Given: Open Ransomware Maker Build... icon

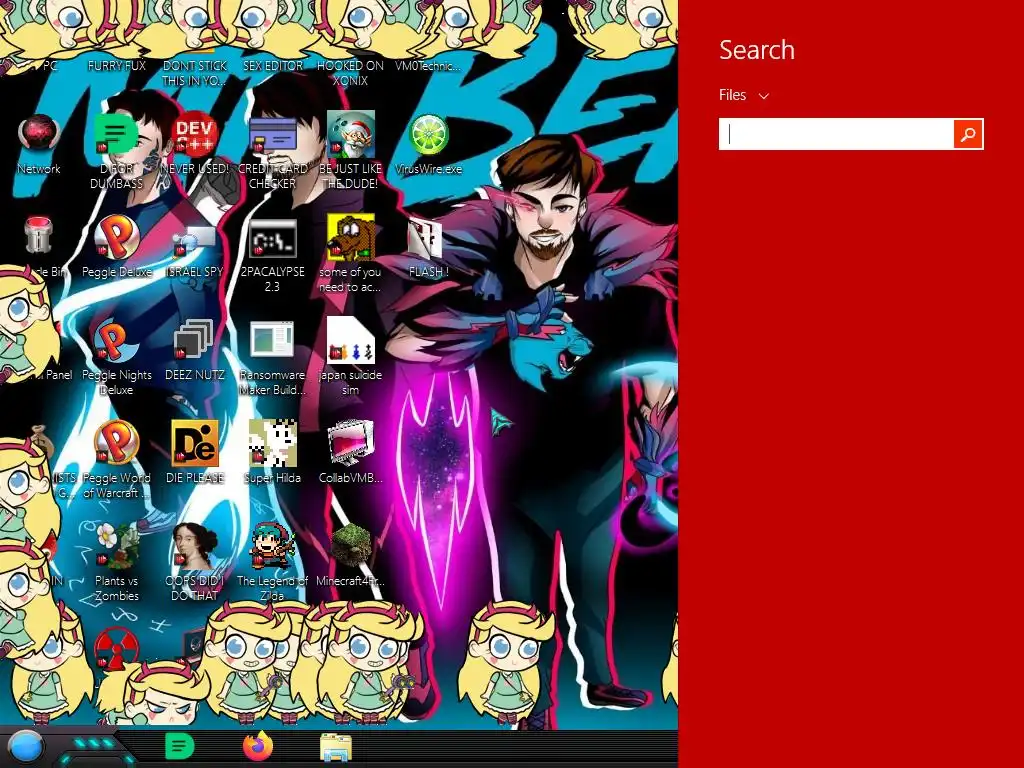Looking at the screenshot, I should click(272, 340).
